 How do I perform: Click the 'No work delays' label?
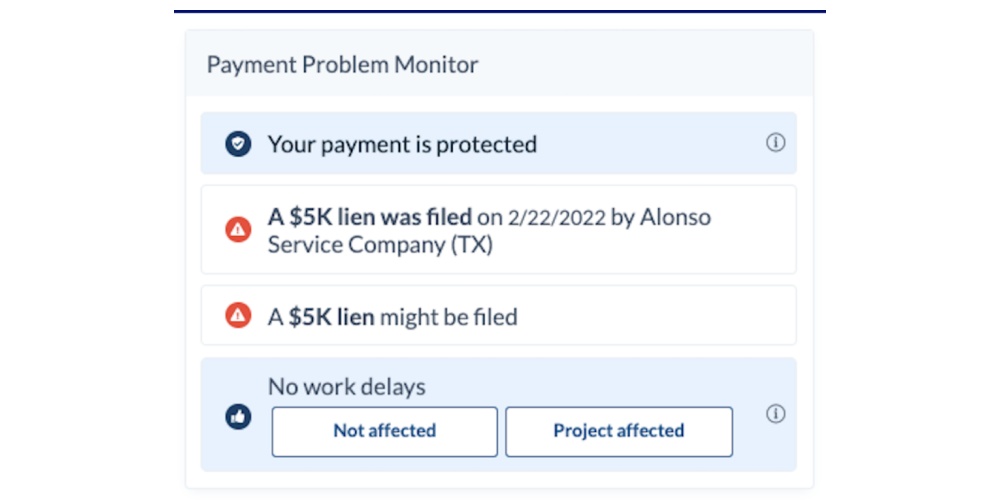346,387
